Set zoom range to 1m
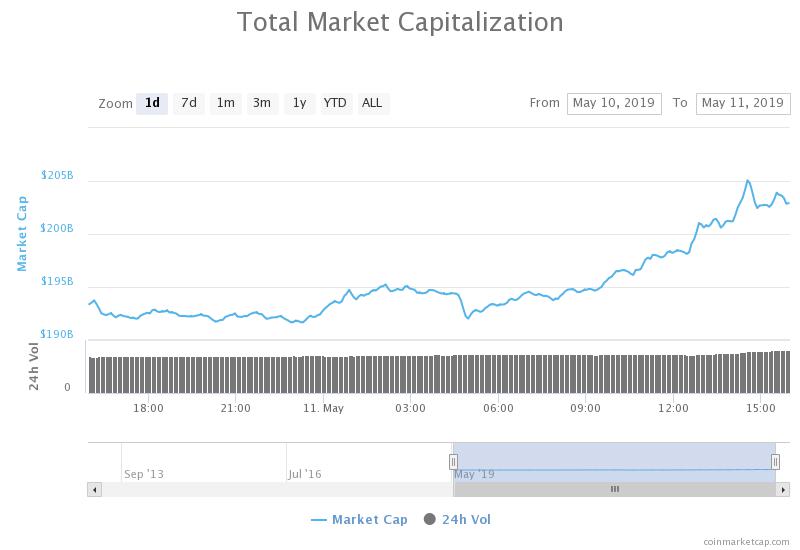The image size is (800, 550). coord(225,103)
